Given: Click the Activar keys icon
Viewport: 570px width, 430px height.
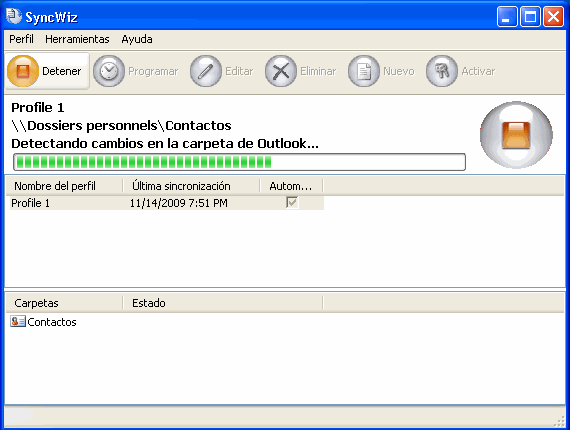Looking at the screenshot, I should click(442, 71).
